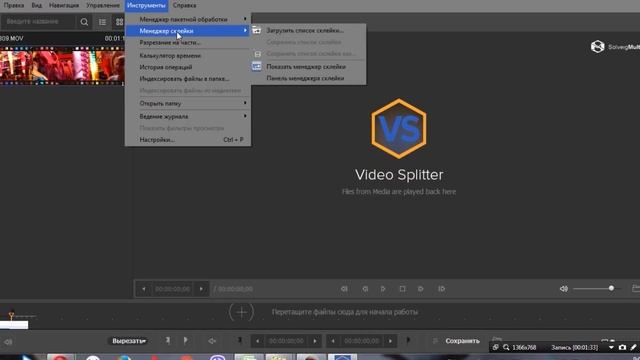The height and width of the screenshot is (360, 640).
Task: Open История операций
Action: pos(188,67)
